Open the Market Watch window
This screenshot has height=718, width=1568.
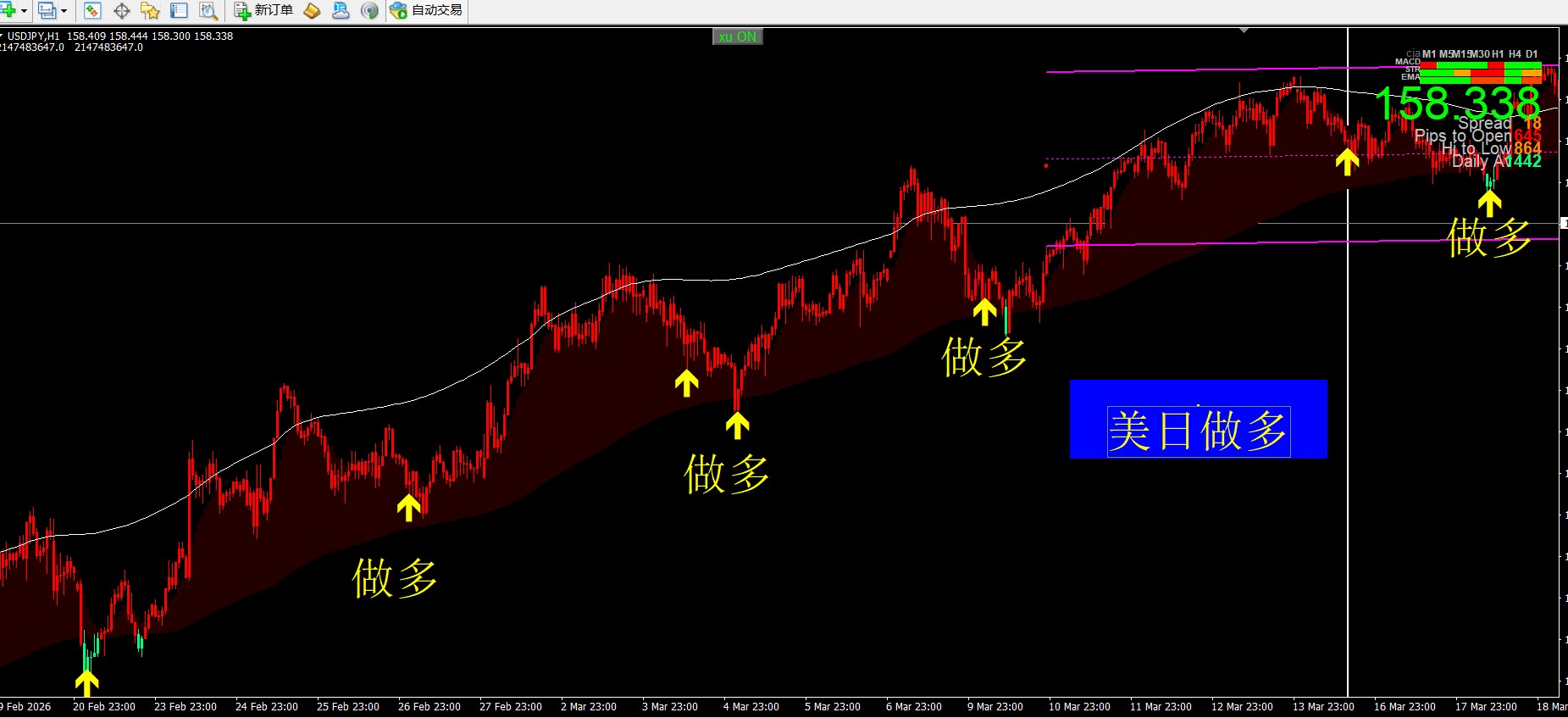coord(92,11)
